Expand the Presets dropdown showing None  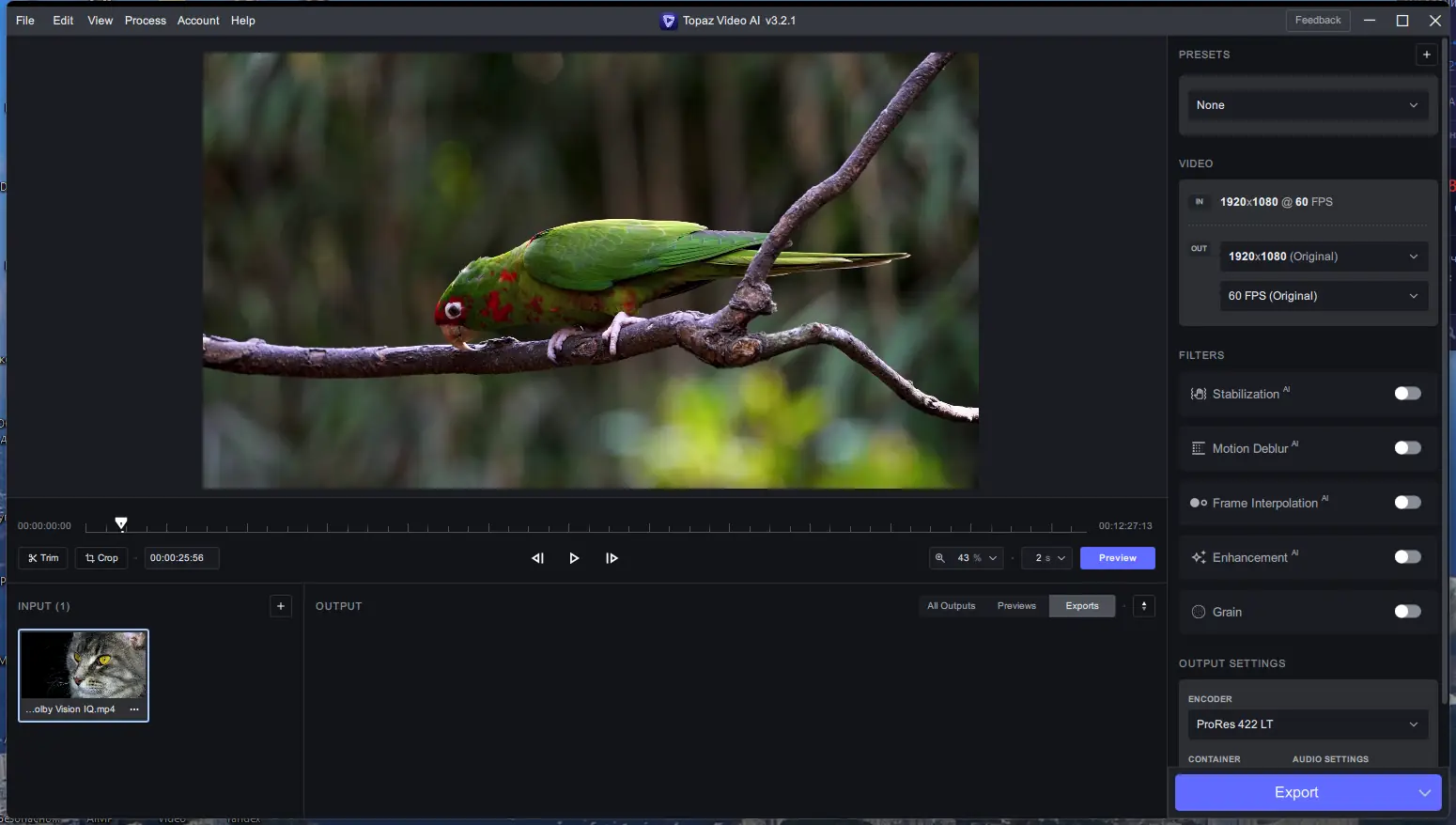(x=1307, y=105)
